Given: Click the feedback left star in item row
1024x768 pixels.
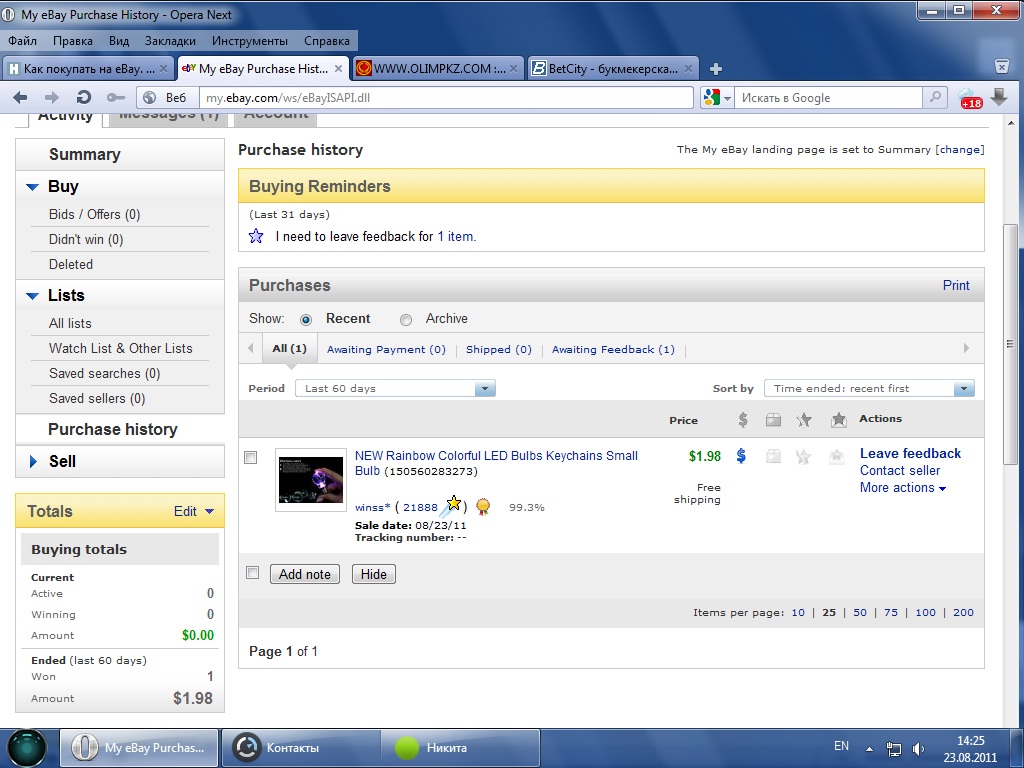Looking at the screenshot, I should [x=803, y=456].
